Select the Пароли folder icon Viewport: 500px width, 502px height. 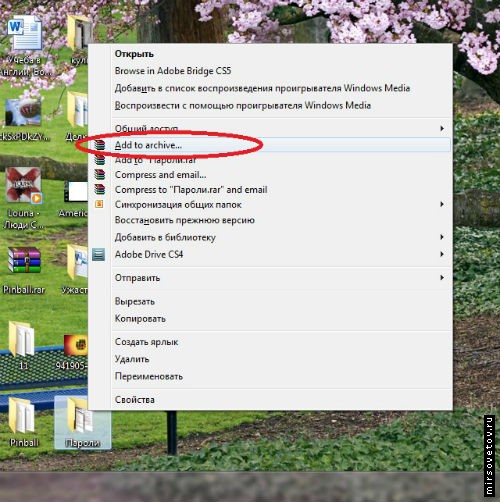pyautogui.click(x=80, y=415)
